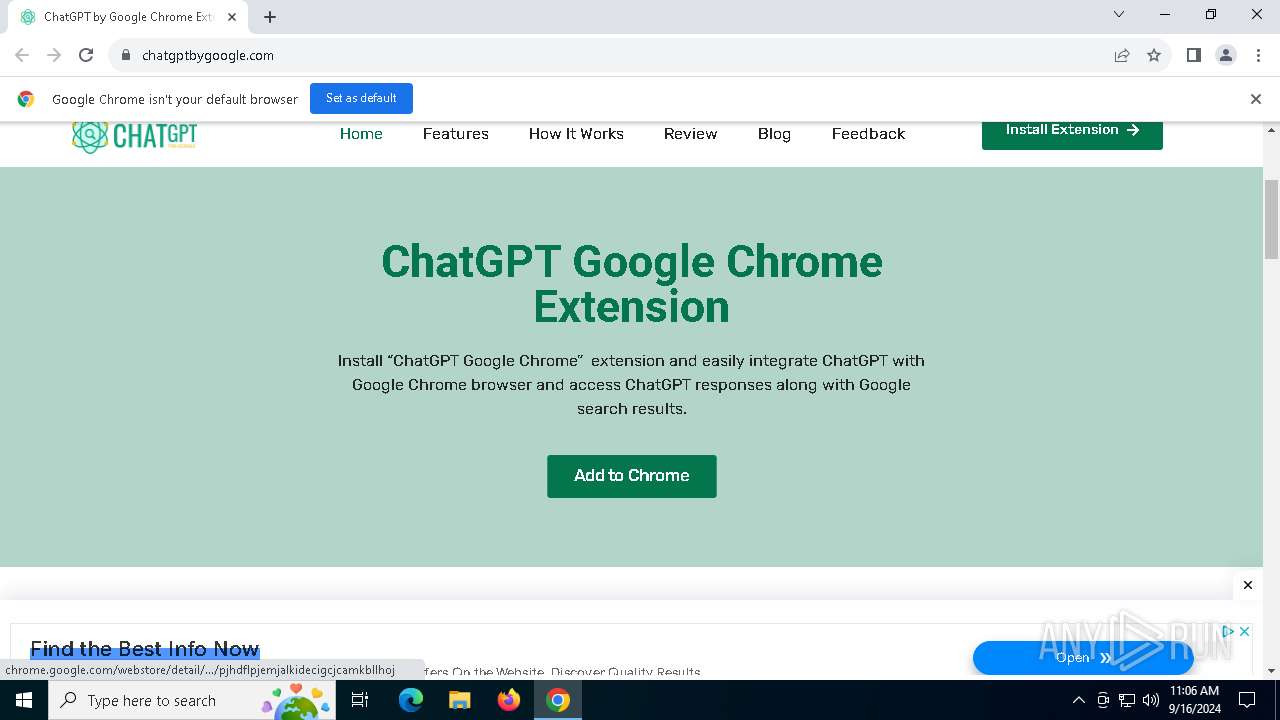Open the Chrome three-dot menu
Viewport: 1280px width, 720px height.
[x=1257, y=55]
